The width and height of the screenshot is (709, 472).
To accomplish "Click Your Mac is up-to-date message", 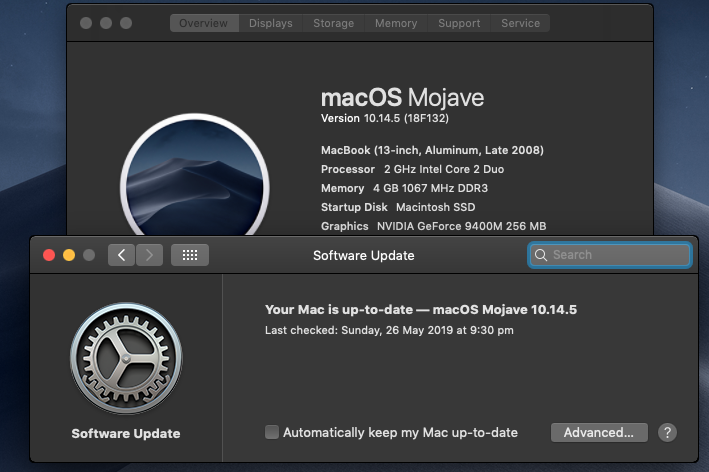I will click(421, 310).
